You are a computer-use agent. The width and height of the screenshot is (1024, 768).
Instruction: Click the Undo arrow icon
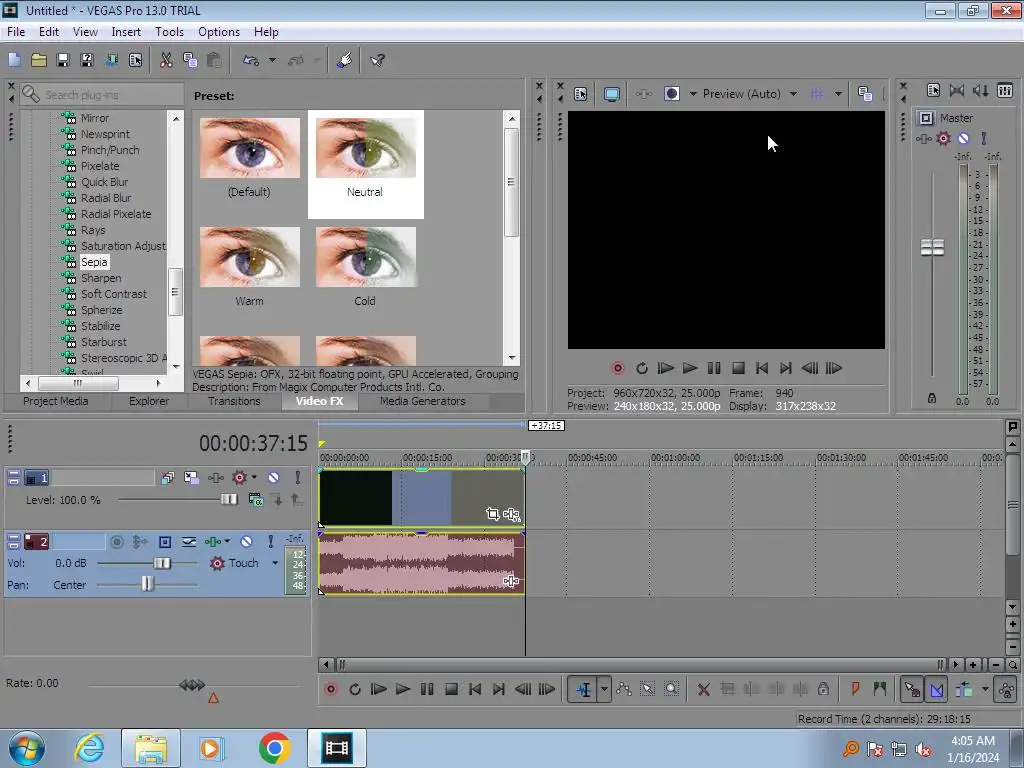click(x=251, y=60)
